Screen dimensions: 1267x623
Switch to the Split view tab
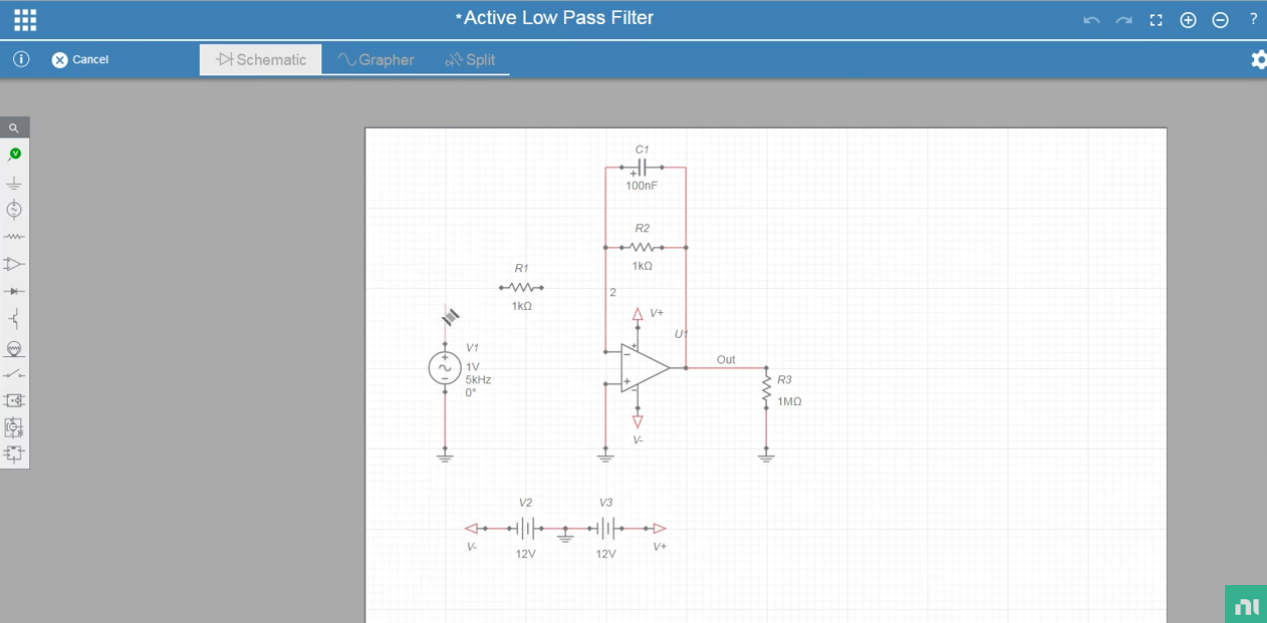click(470, 59)
